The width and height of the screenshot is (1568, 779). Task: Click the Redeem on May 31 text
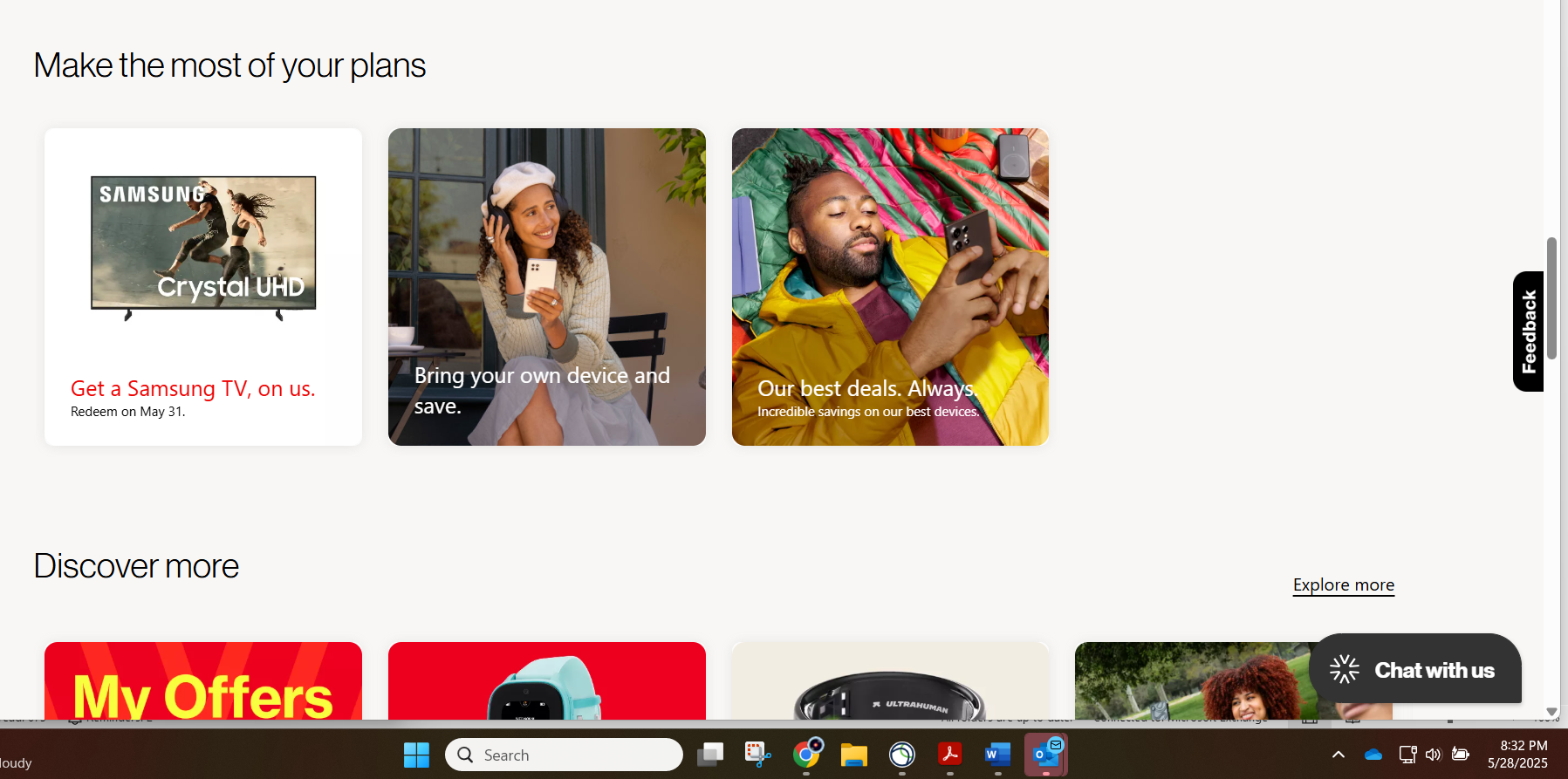128,412
